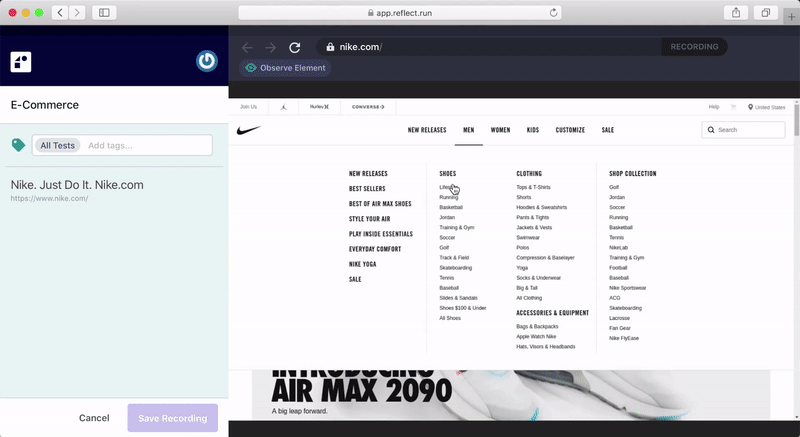Click Socks & Underwear link
Screen dimensions: 800x437
tap(538, 278)
